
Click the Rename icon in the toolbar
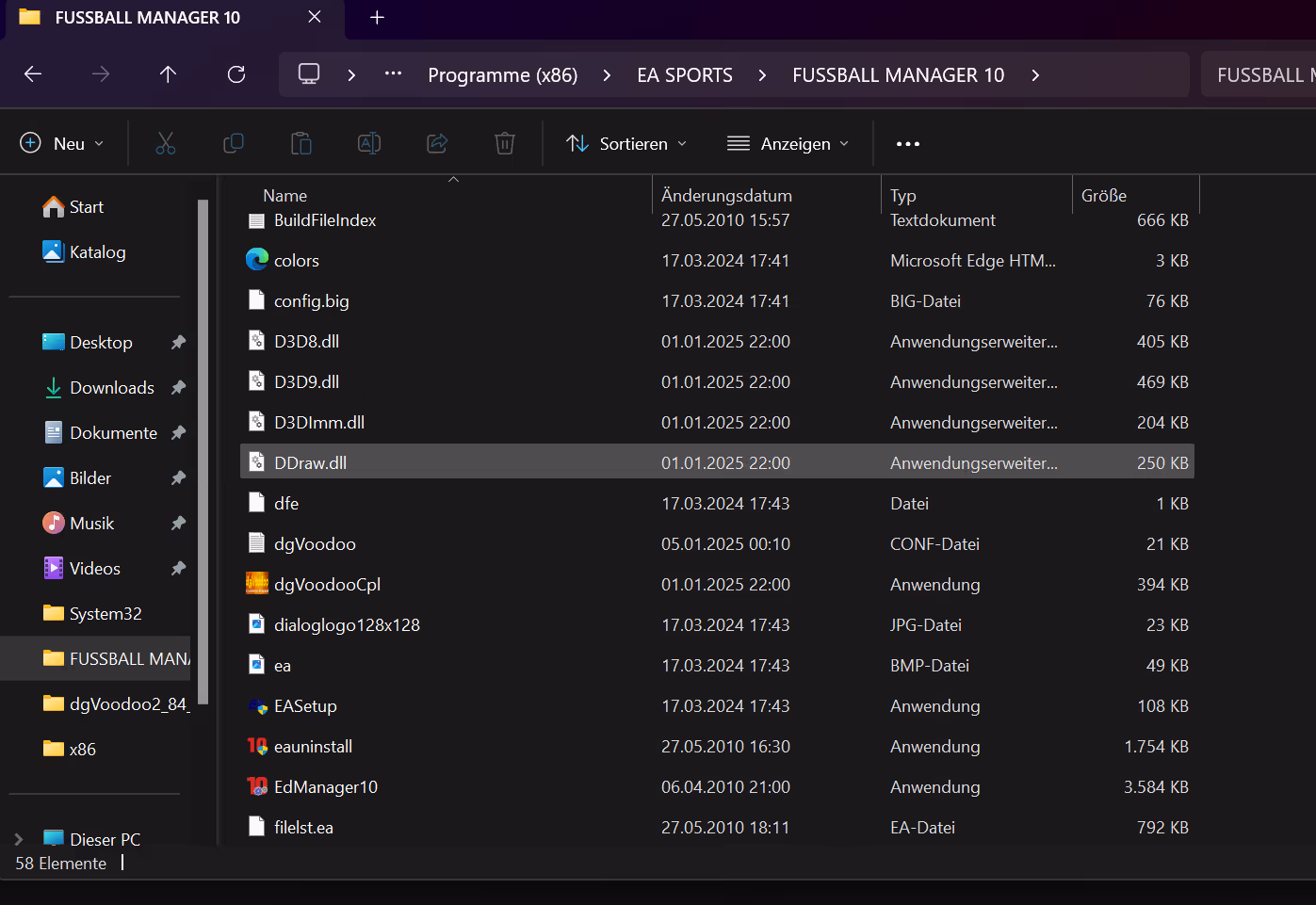click(369, 143)
